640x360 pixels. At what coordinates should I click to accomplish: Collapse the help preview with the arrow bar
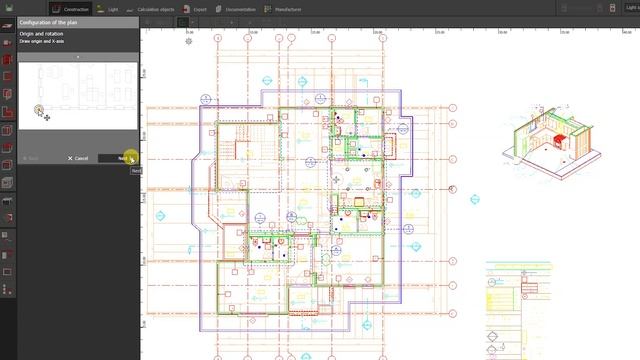pyautogui.click(x=78, y=57)
